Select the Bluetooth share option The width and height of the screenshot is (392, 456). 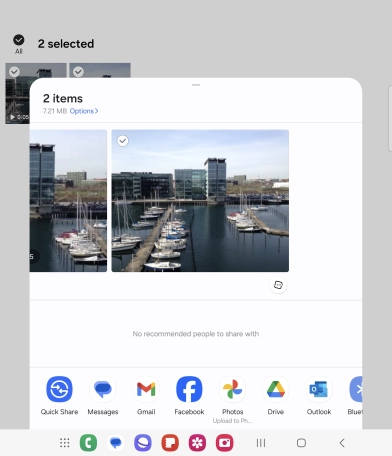[356, 389]
